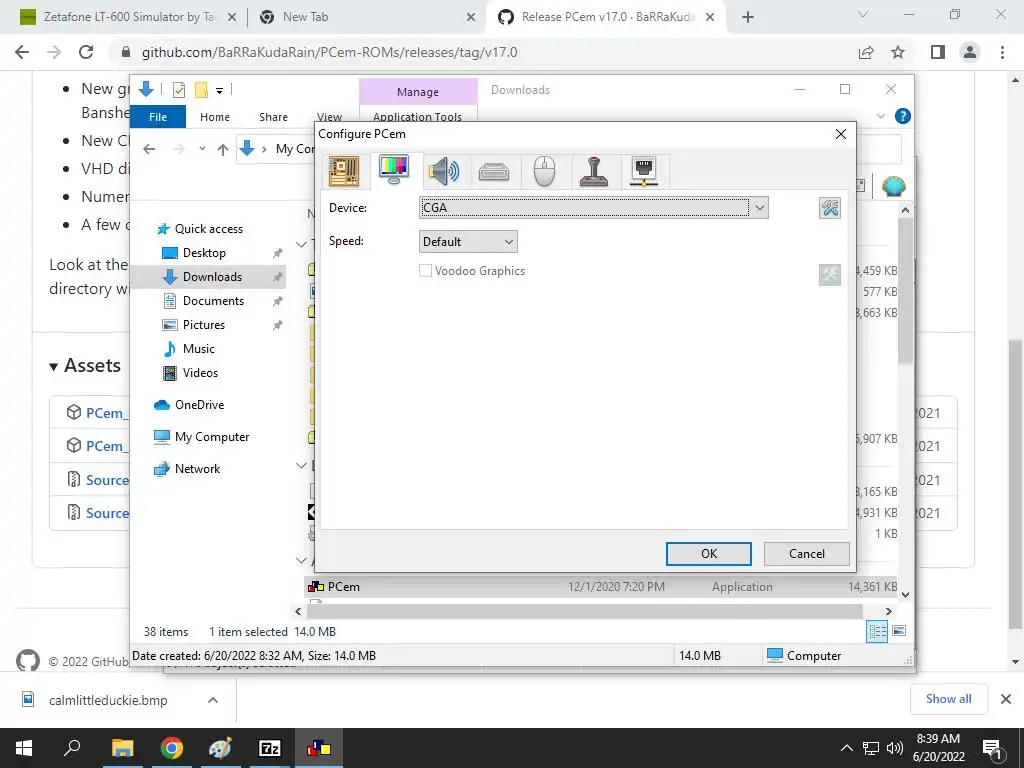This screenshot has height=768, width=1024.
Task: Open the Chrome side panel icon
Action: (x=938, y=52)
